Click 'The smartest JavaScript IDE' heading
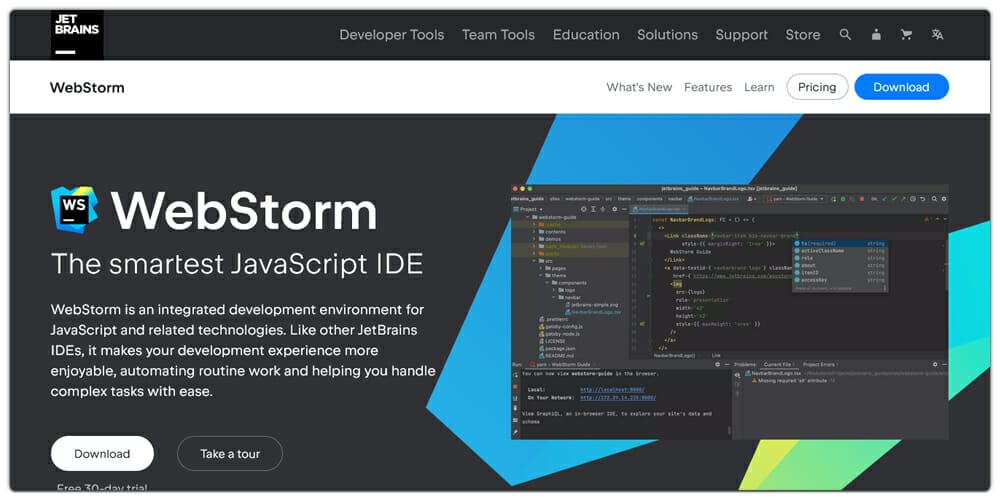This screenshot has width=1000, height=500. click(x=237, y=263)
